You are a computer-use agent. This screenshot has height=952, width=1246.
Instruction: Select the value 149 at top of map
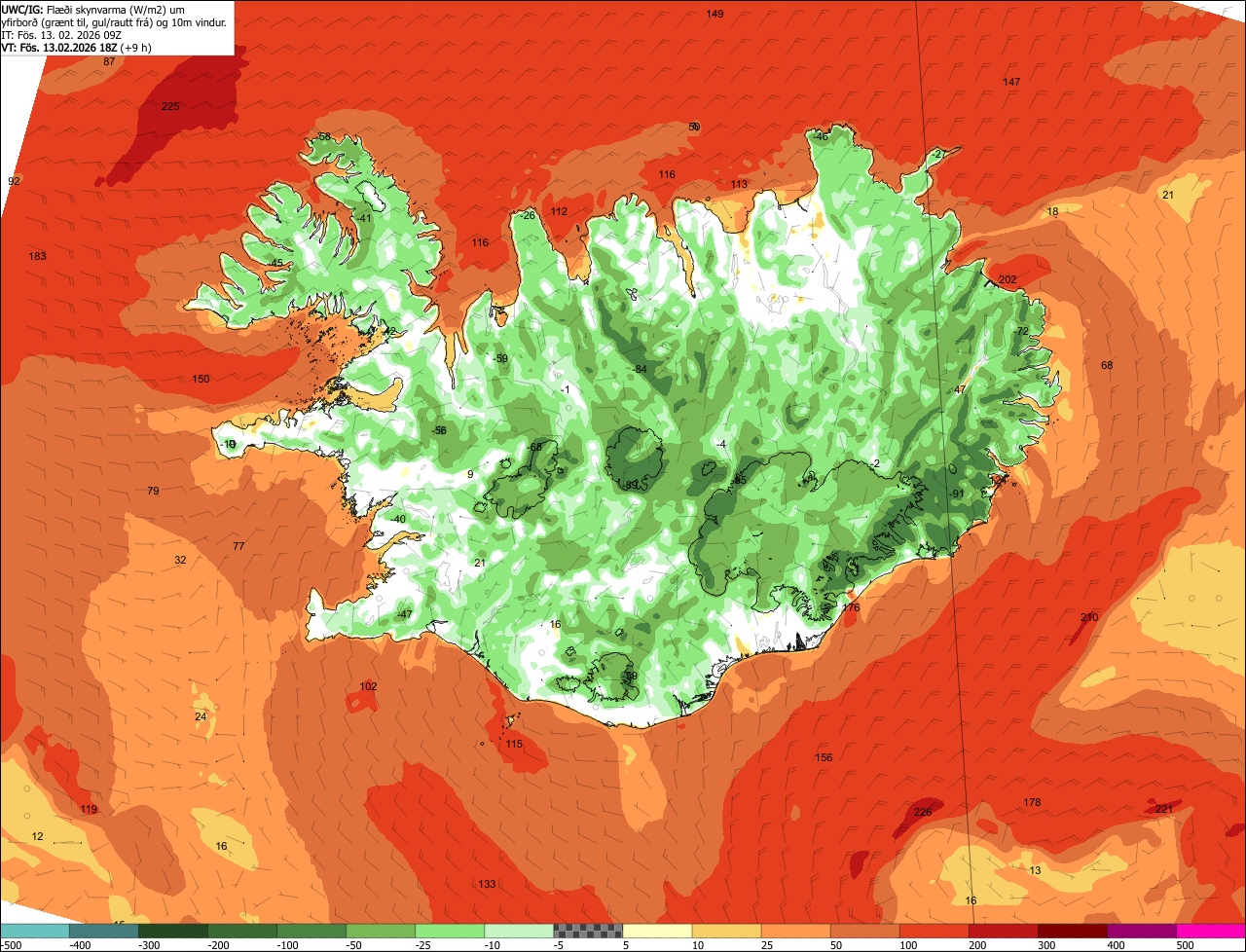[x=715, y=14]
